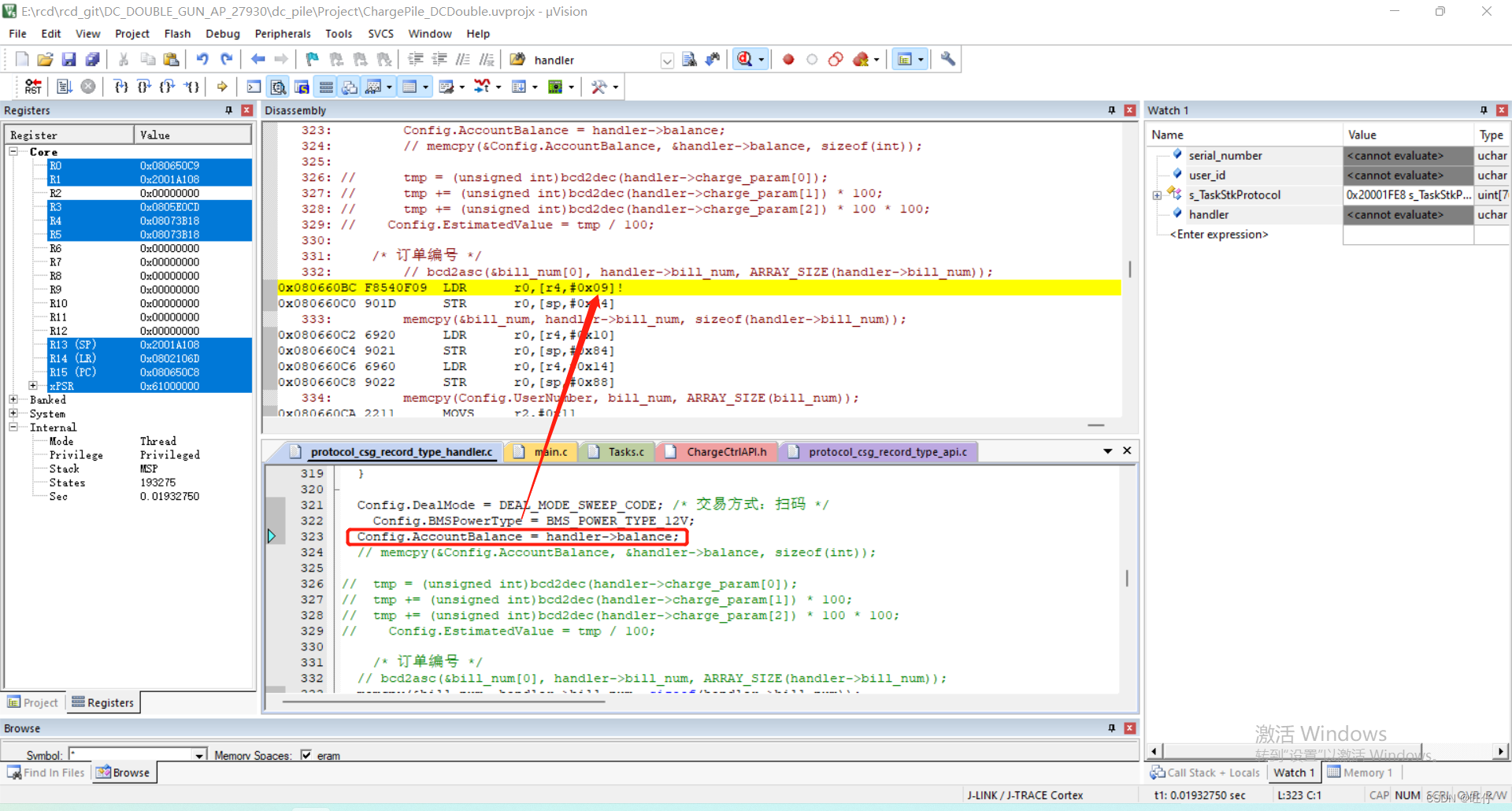Open the find text dropdown next to handler

(x=667, y=61)
